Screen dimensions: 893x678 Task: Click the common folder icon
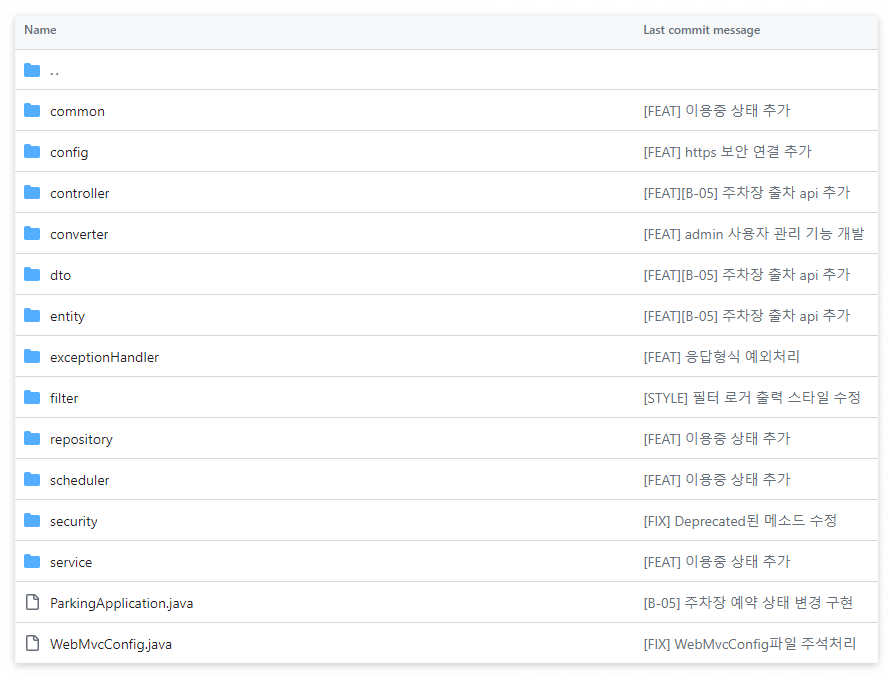click(x=32, y=111)
